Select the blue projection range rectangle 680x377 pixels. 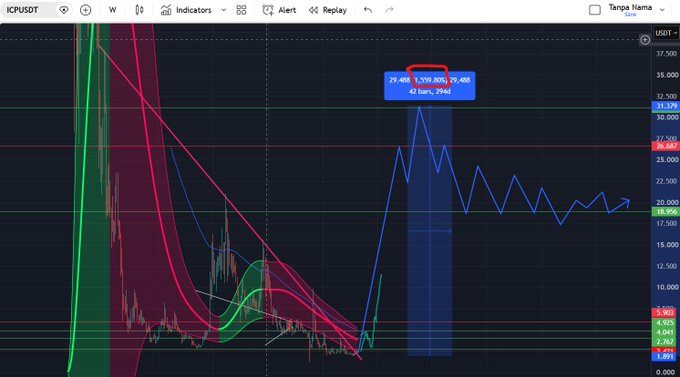coord(429,231)
